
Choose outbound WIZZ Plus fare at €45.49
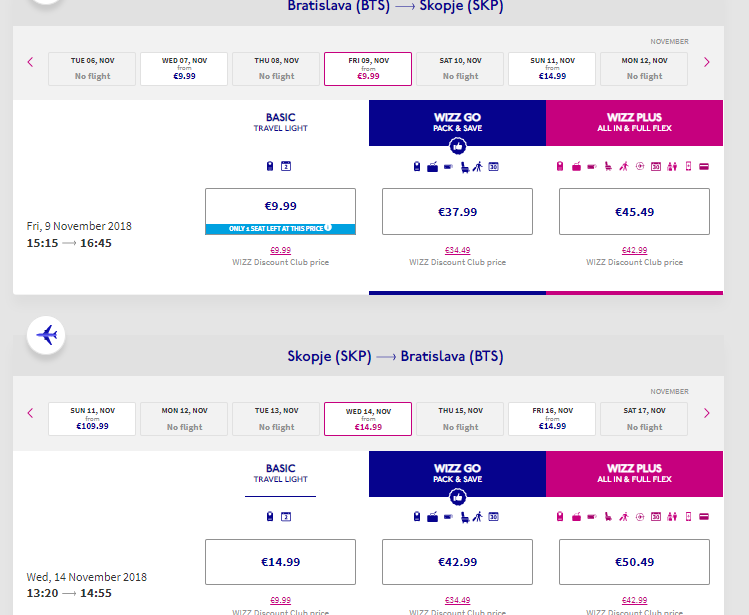(634, 211)
